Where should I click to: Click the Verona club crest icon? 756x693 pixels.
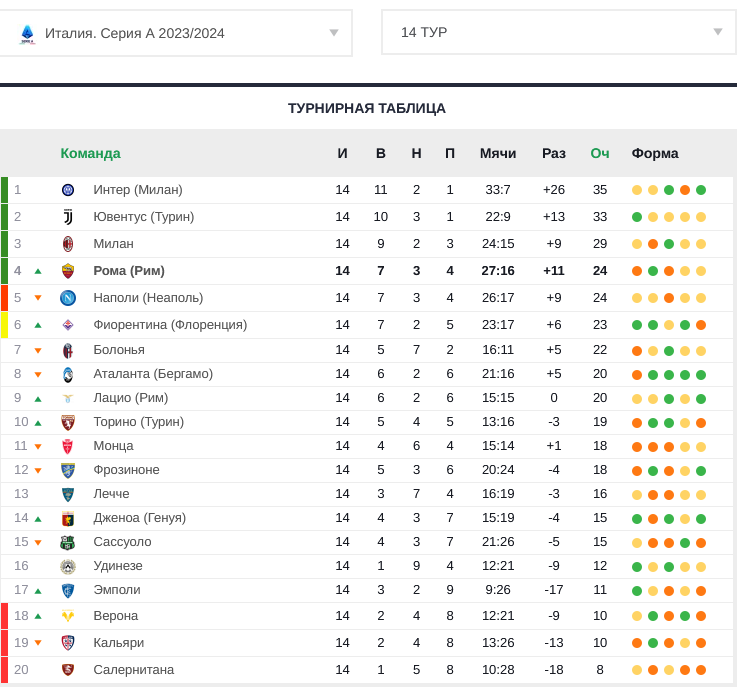click(x=68, y=616)
